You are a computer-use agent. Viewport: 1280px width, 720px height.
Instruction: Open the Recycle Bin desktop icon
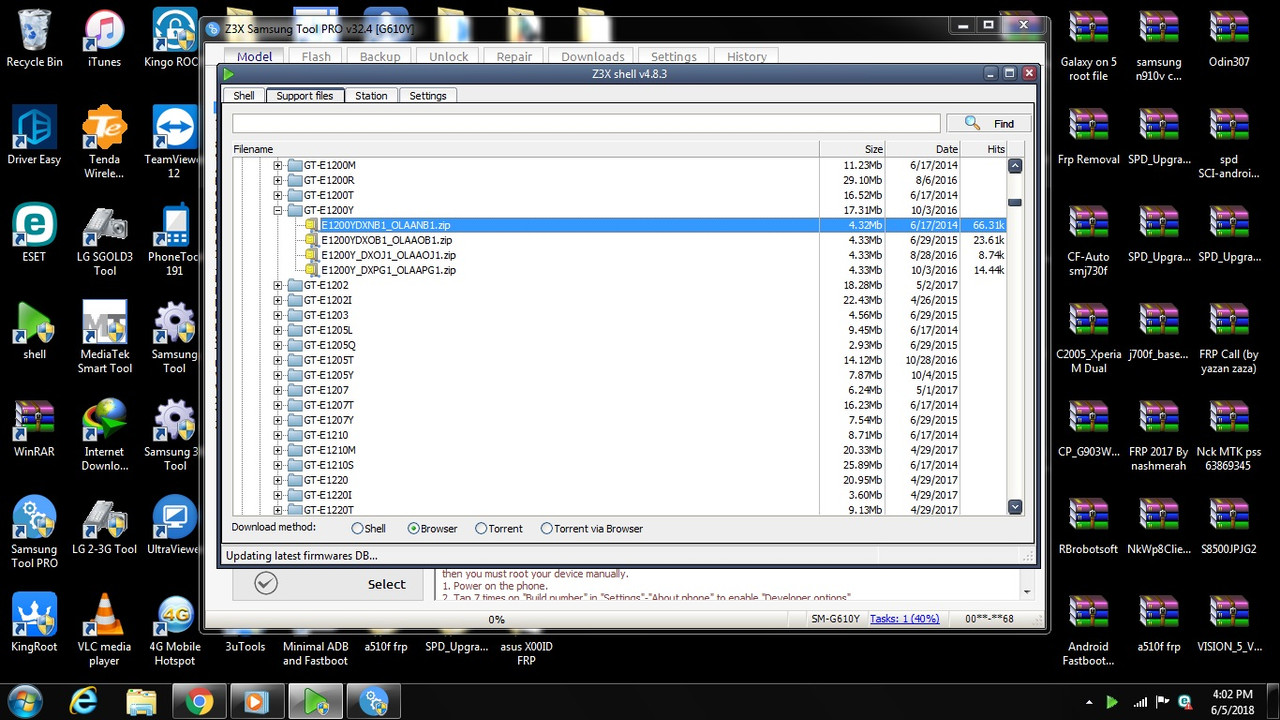34,39
